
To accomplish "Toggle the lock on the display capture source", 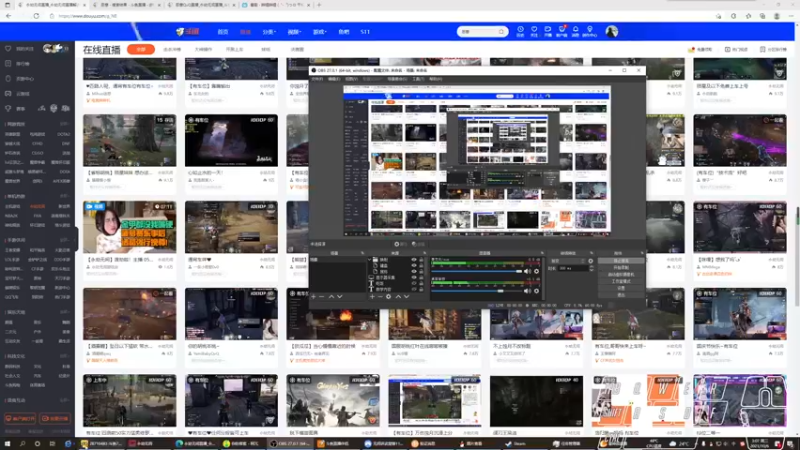I will [x=421, y=277].
